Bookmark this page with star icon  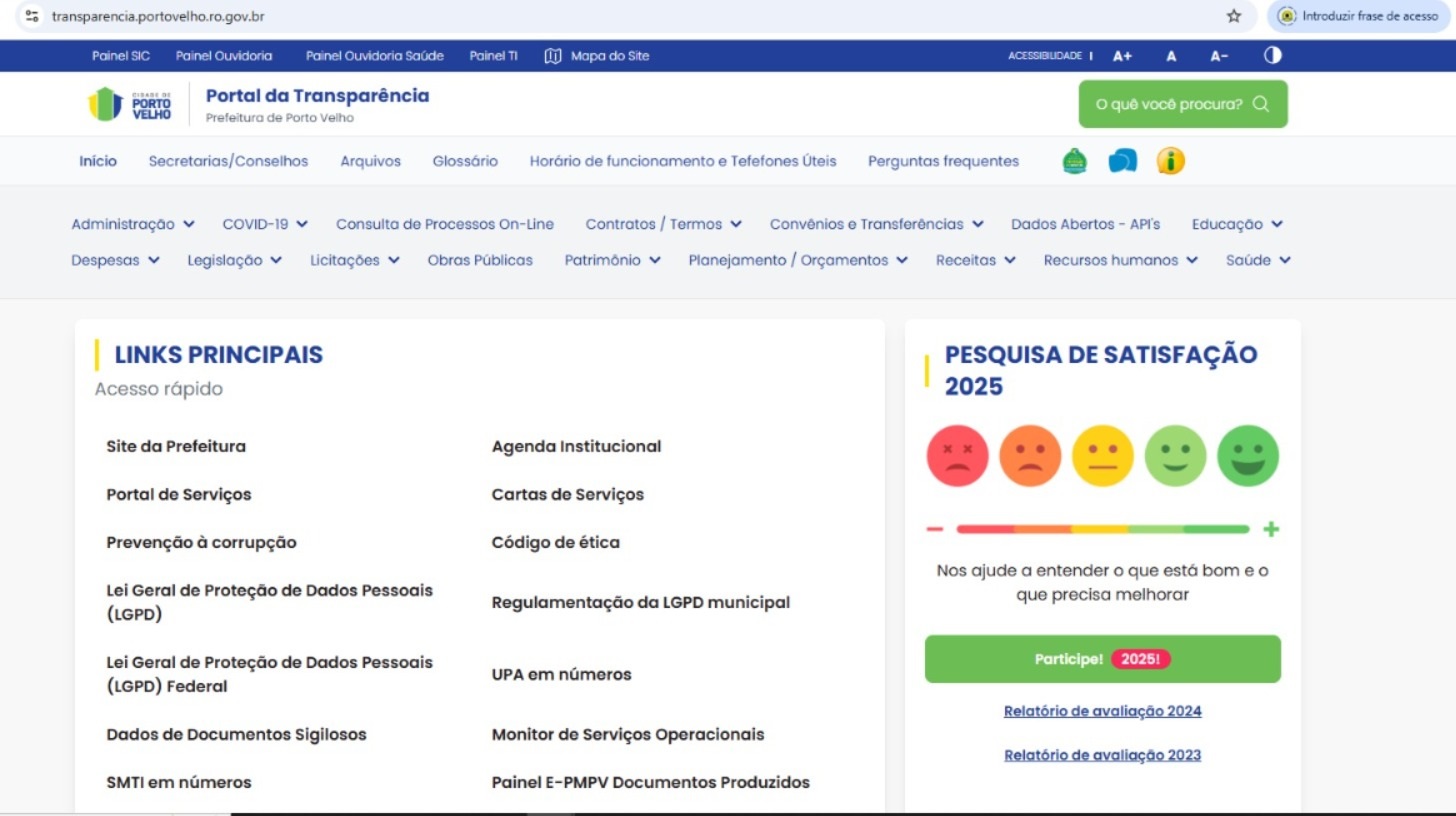pos(1234,16)
